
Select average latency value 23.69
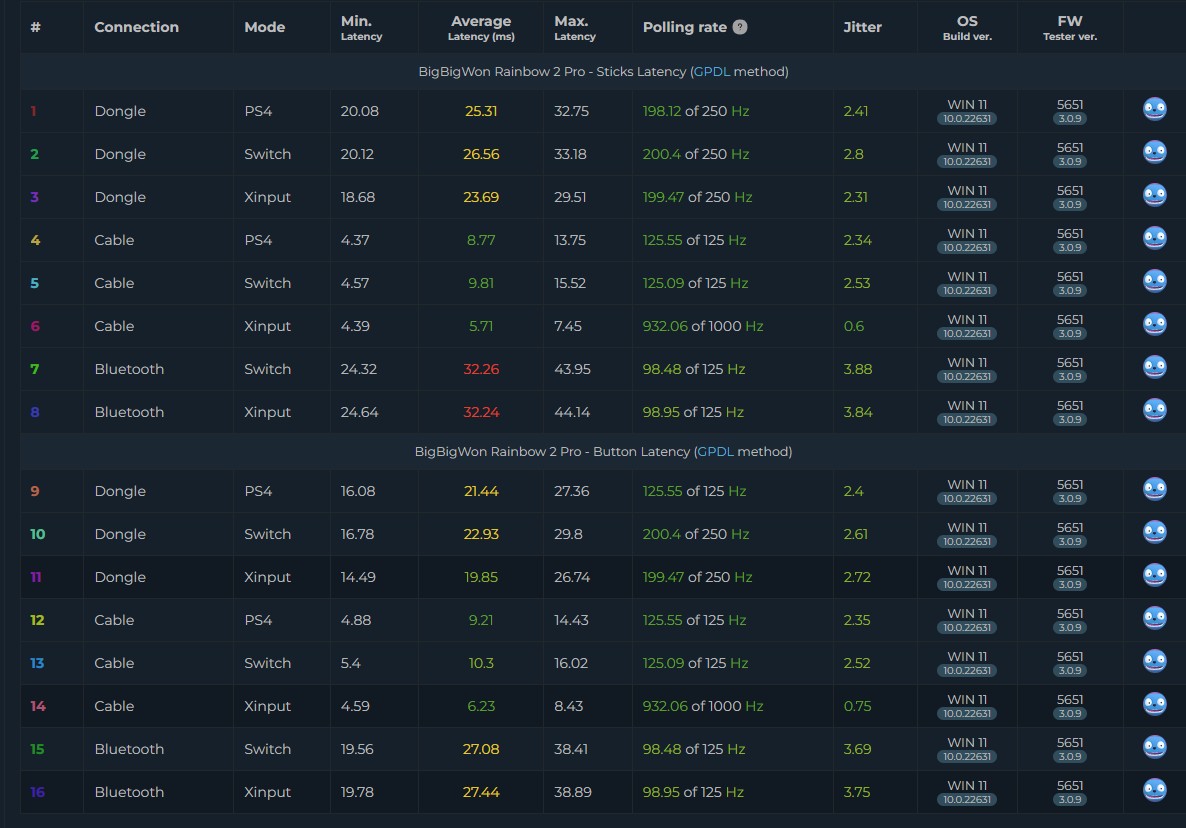pyautogui.click(x=481, y=197)
